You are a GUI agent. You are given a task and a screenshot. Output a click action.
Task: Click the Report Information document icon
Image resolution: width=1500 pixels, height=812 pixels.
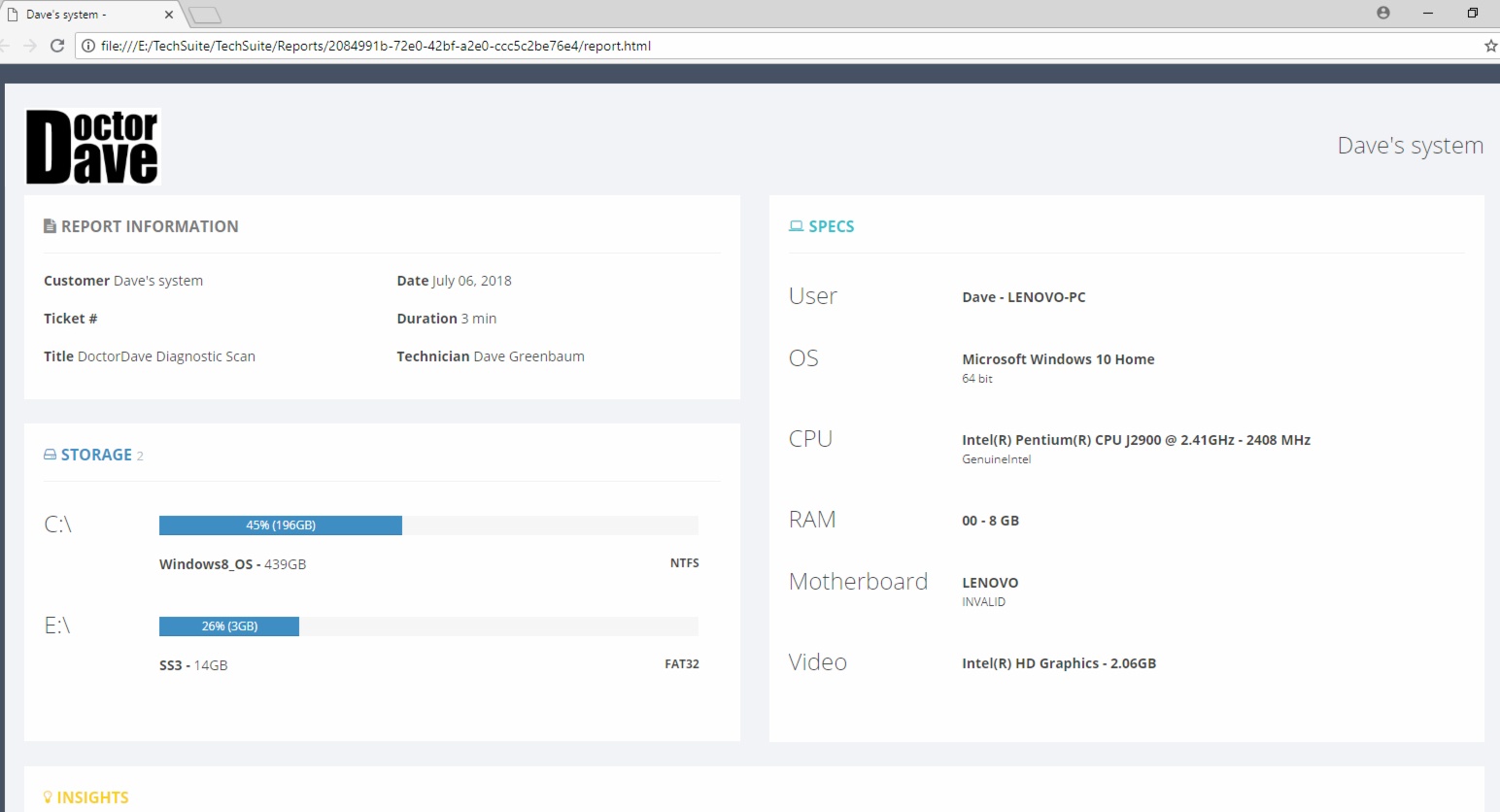click(50, 225)
